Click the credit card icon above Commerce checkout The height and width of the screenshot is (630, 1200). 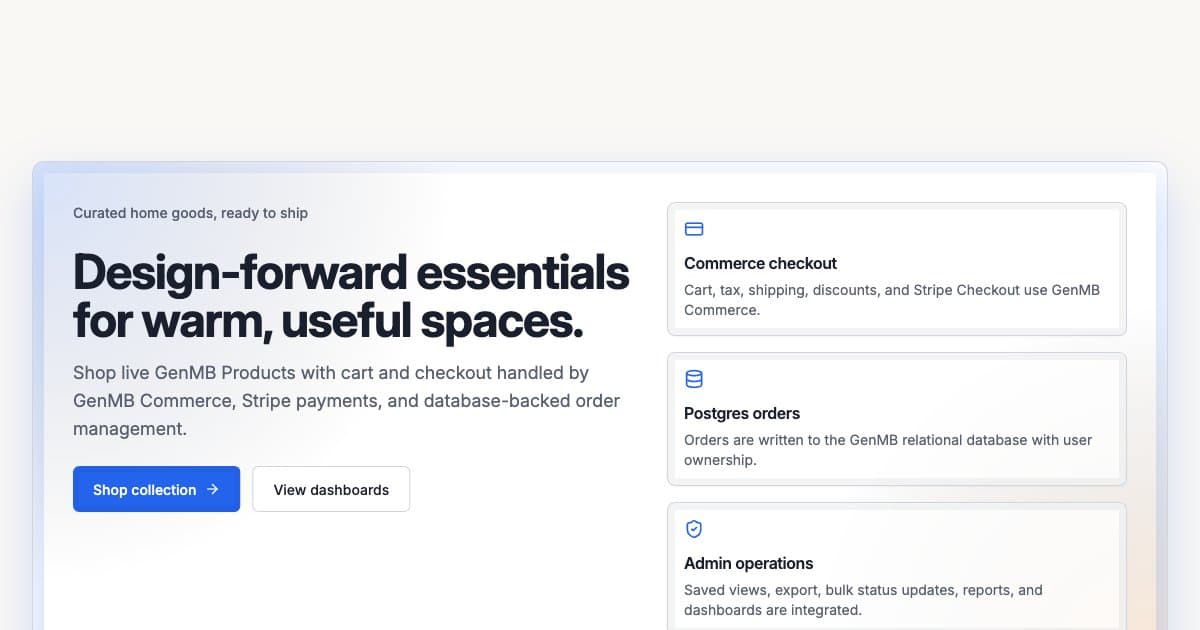pyautogui.click(x=694, y=229)
